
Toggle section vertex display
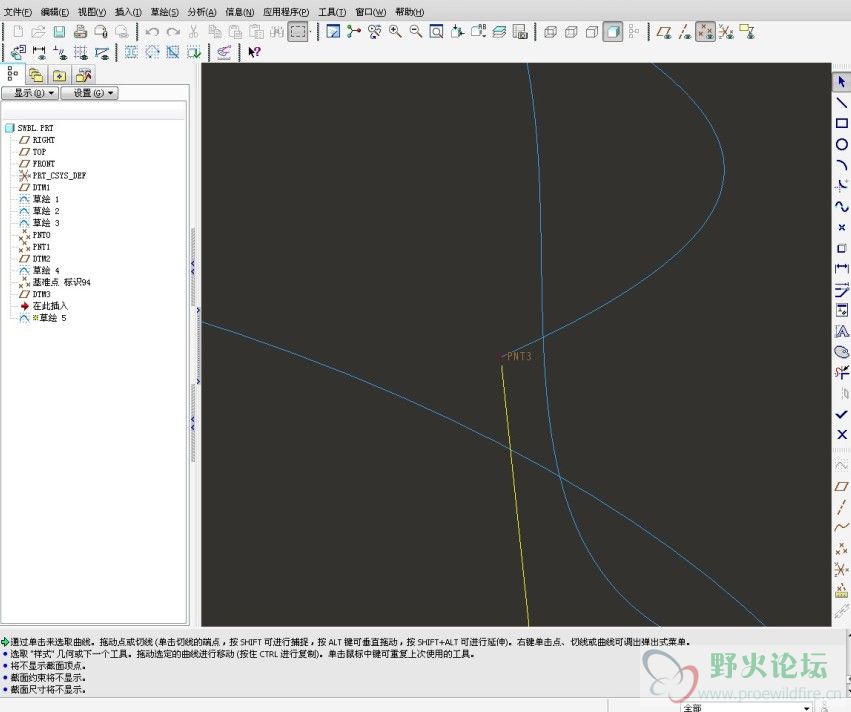(x=101, y=52)
